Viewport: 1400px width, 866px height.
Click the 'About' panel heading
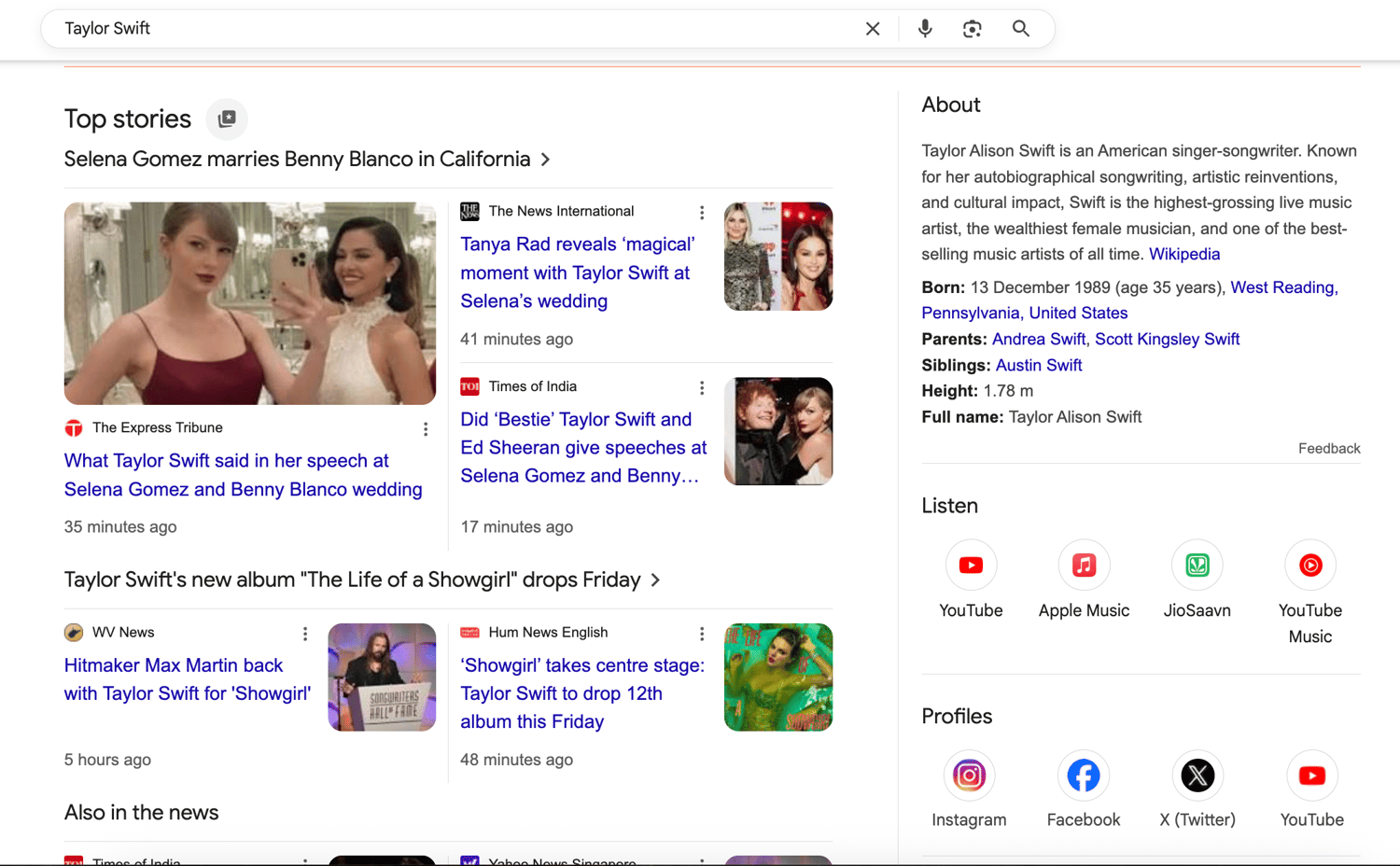tap(951, 105)
